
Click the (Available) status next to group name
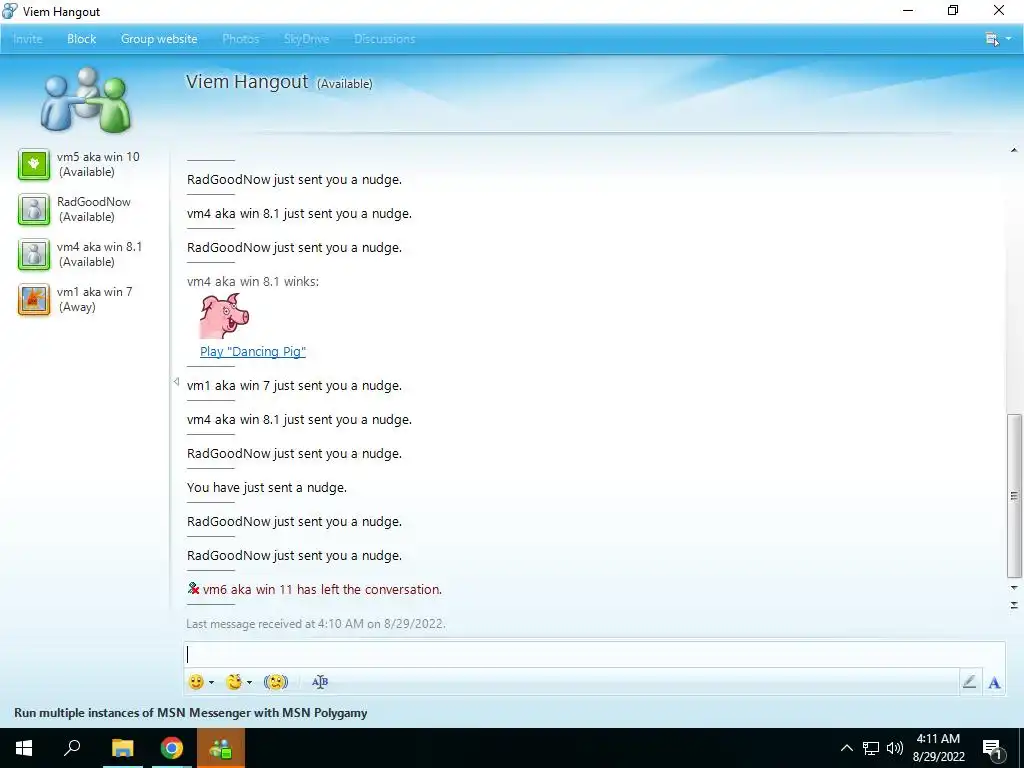click(x=344, y=84)
